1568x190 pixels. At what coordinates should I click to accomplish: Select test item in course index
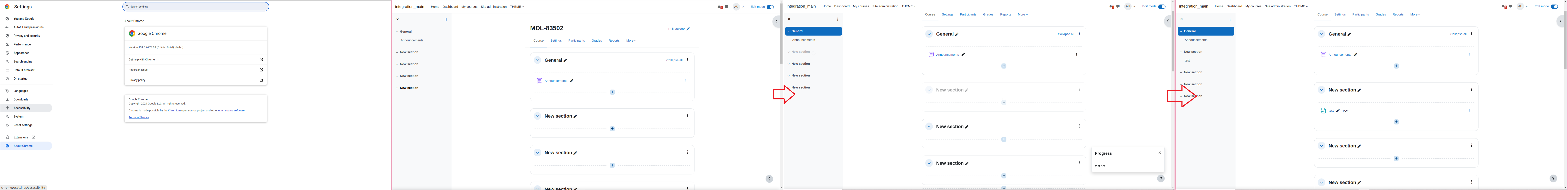click(x=1187, y=61)
